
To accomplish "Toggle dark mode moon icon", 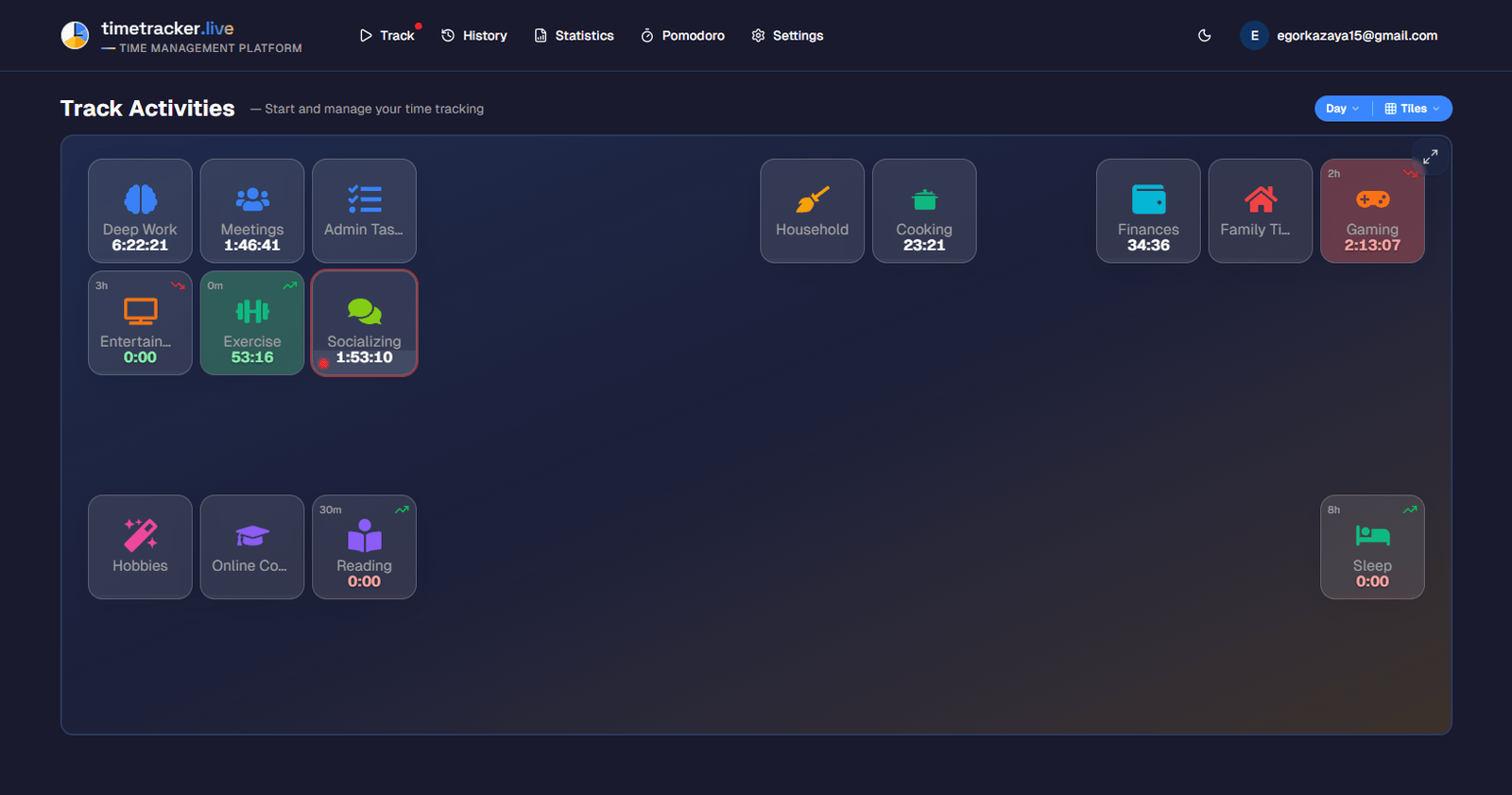I will pyautogui.click(x=1204, y=36).
